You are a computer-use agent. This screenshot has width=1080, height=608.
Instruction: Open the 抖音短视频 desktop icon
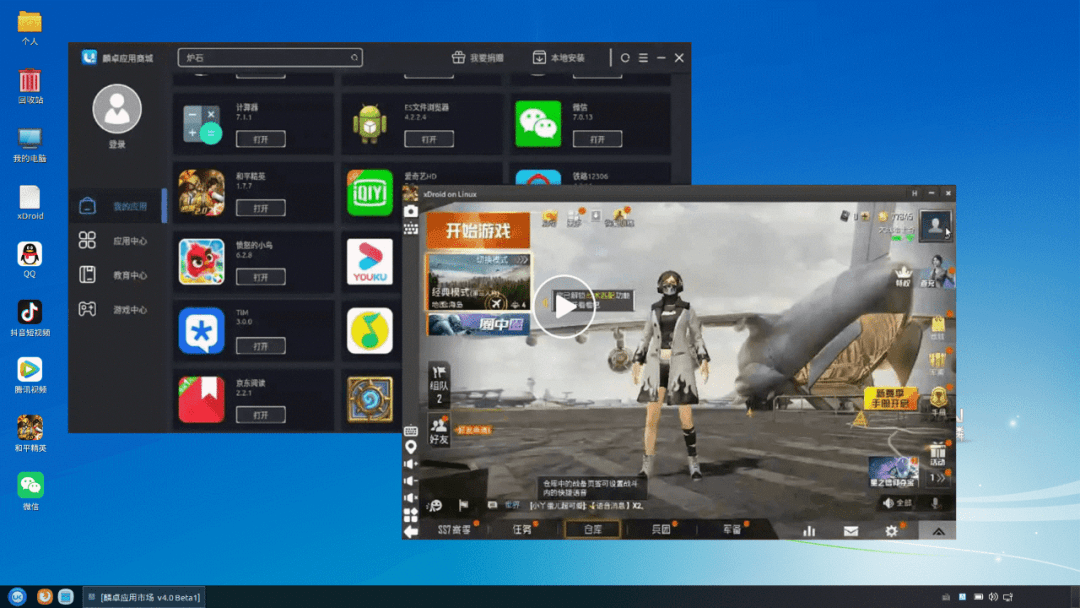pyautogui.click(x=30, y=318)
